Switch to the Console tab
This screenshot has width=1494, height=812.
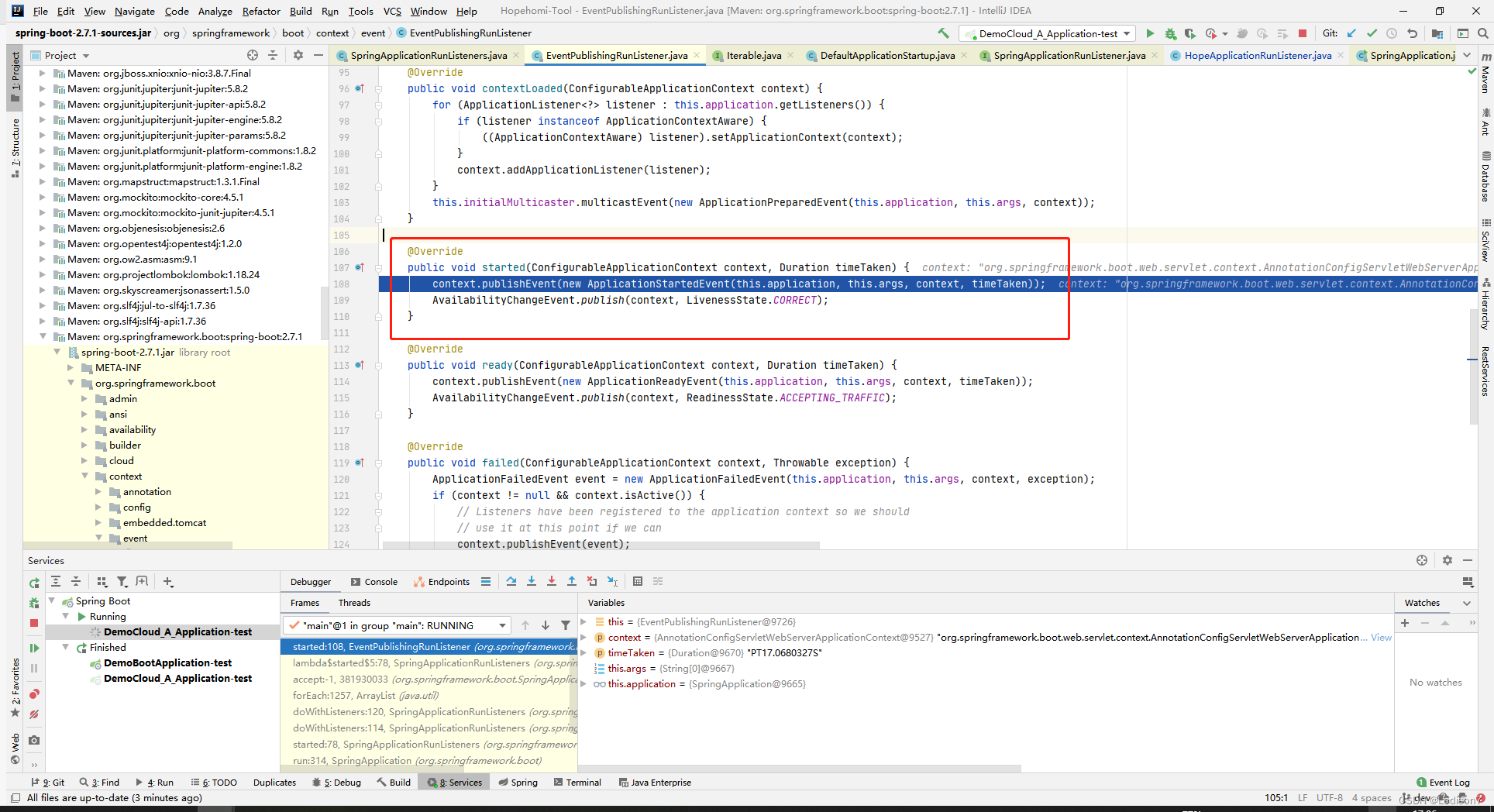coord(374,582)
